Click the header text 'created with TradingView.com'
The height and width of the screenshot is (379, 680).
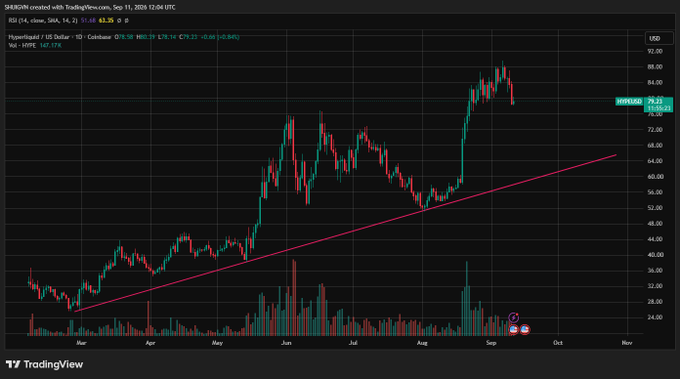(x=70, y=7)
